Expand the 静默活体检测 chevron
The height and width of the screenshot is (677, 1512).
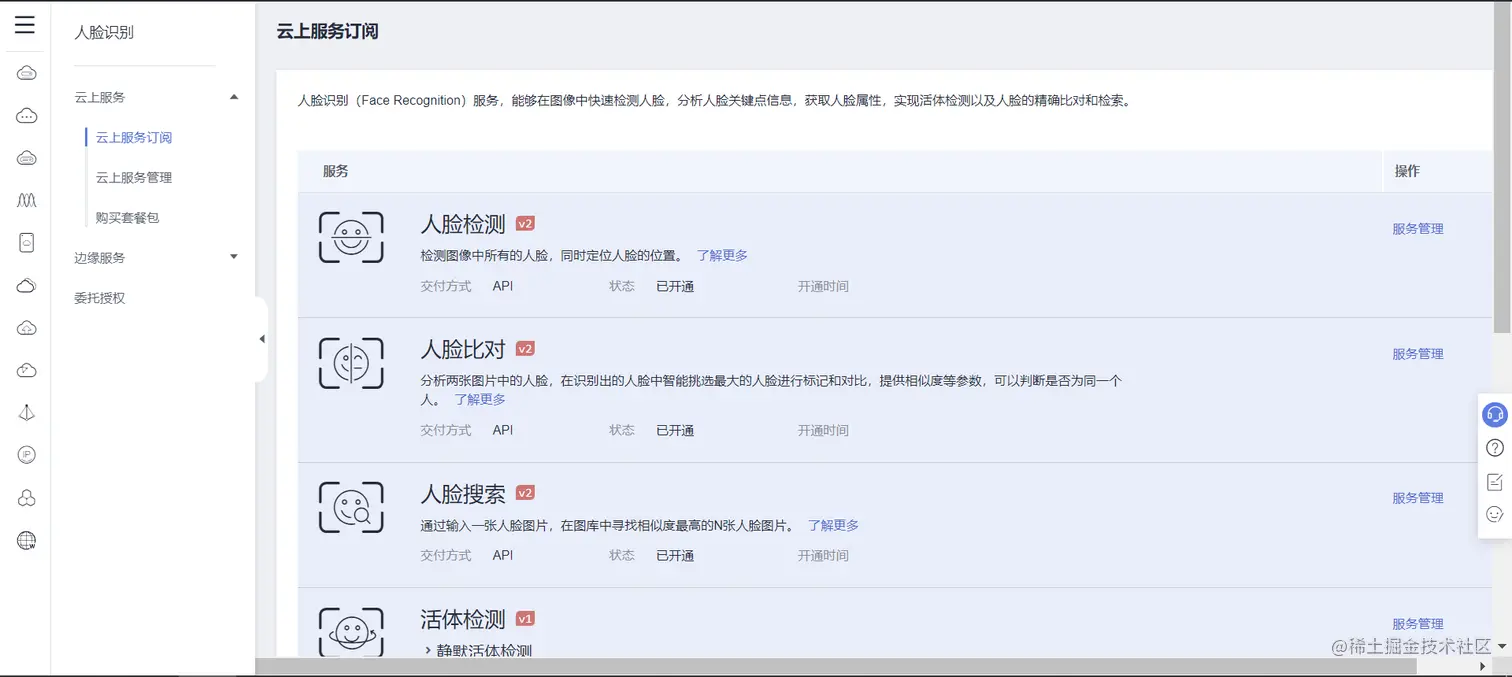pyautogui.click(x=428, y=650)
